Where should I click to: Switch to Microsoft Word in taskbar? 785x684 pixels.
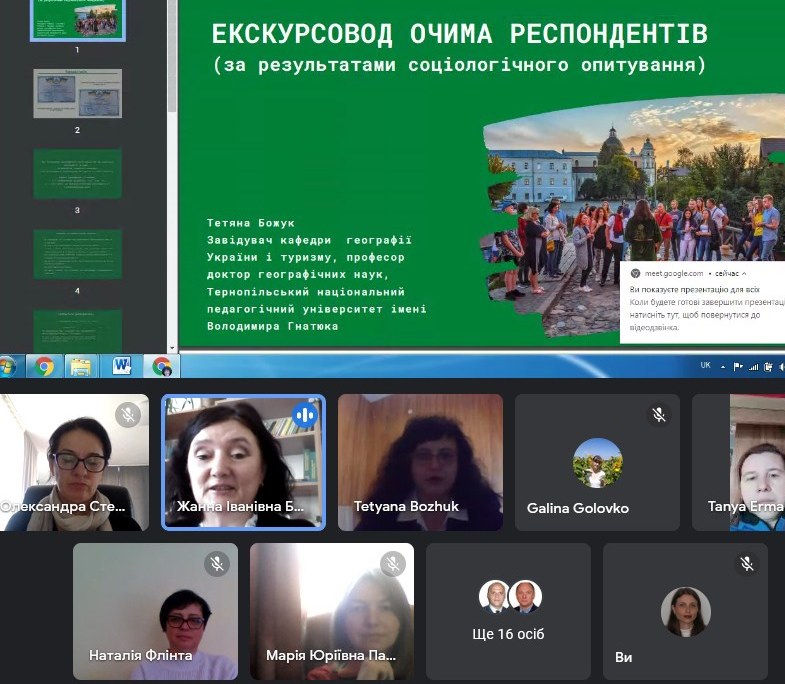pyautogui.click(x=121, y=367)
